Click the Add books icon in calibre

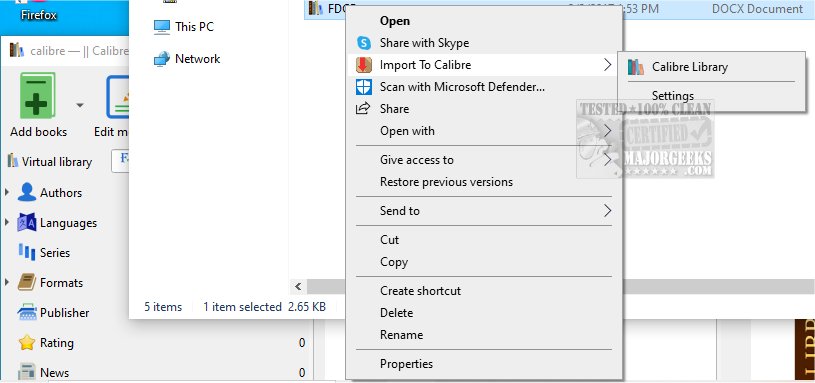coord(37,96)
